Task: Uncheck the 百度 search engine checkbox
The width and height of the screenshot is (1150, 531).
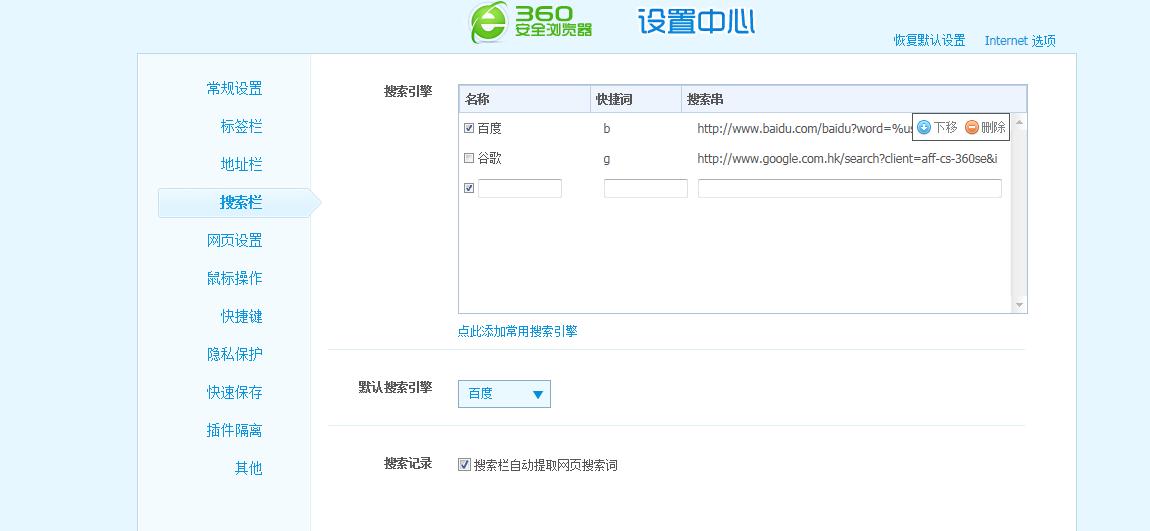Action: pos(469,128)
